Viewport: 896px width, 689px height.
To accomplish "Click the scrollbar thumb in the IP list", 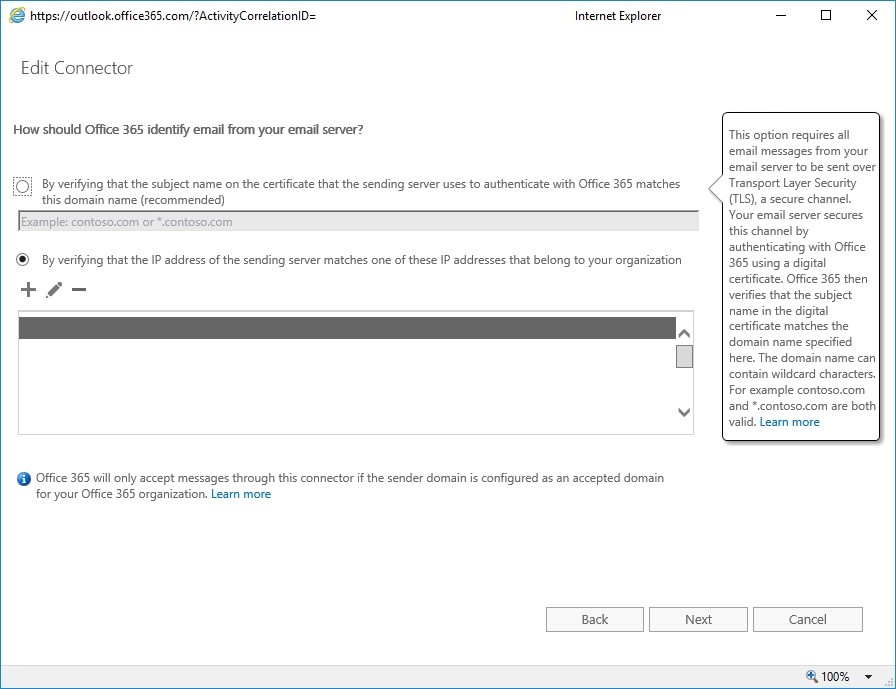I will tap(683, 356).
